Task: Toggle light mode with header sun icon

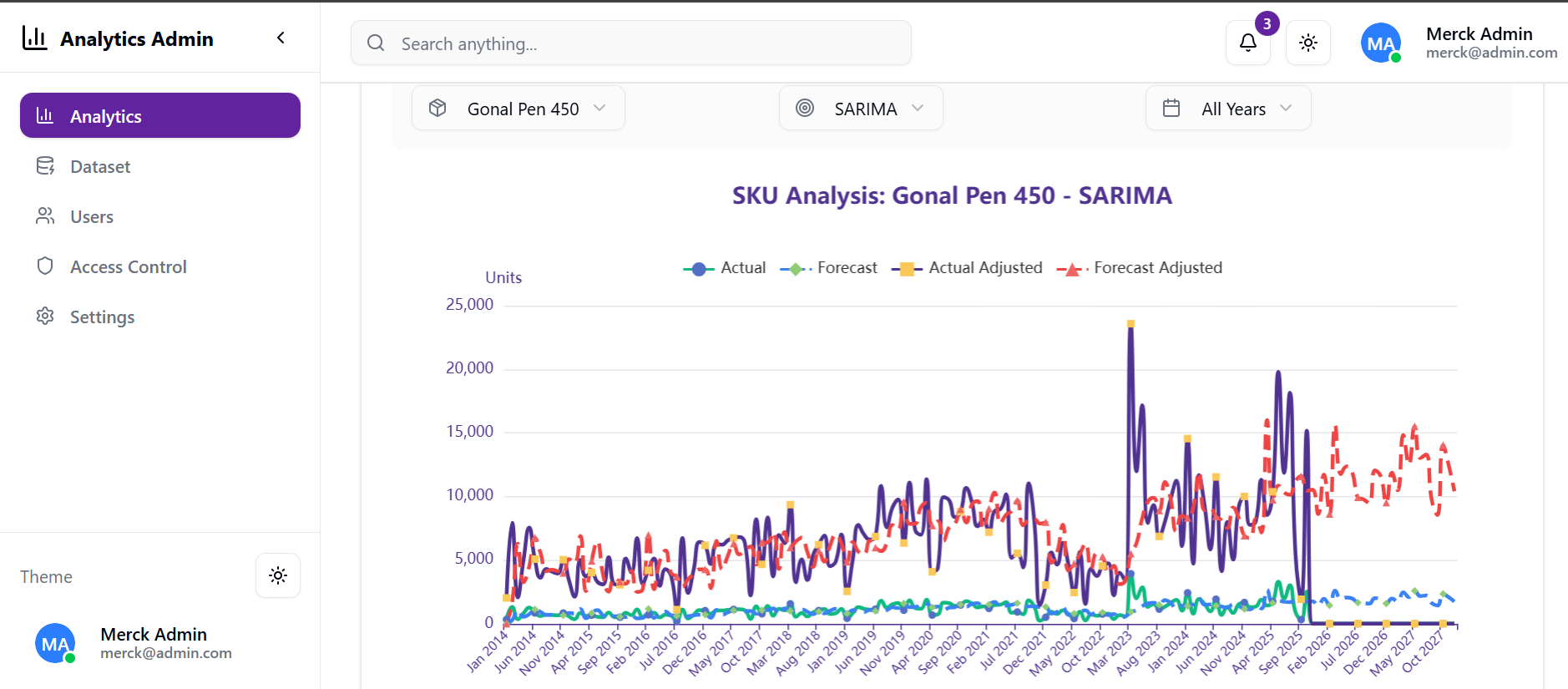Action: pyautogui.click(x=1308, y=43)
